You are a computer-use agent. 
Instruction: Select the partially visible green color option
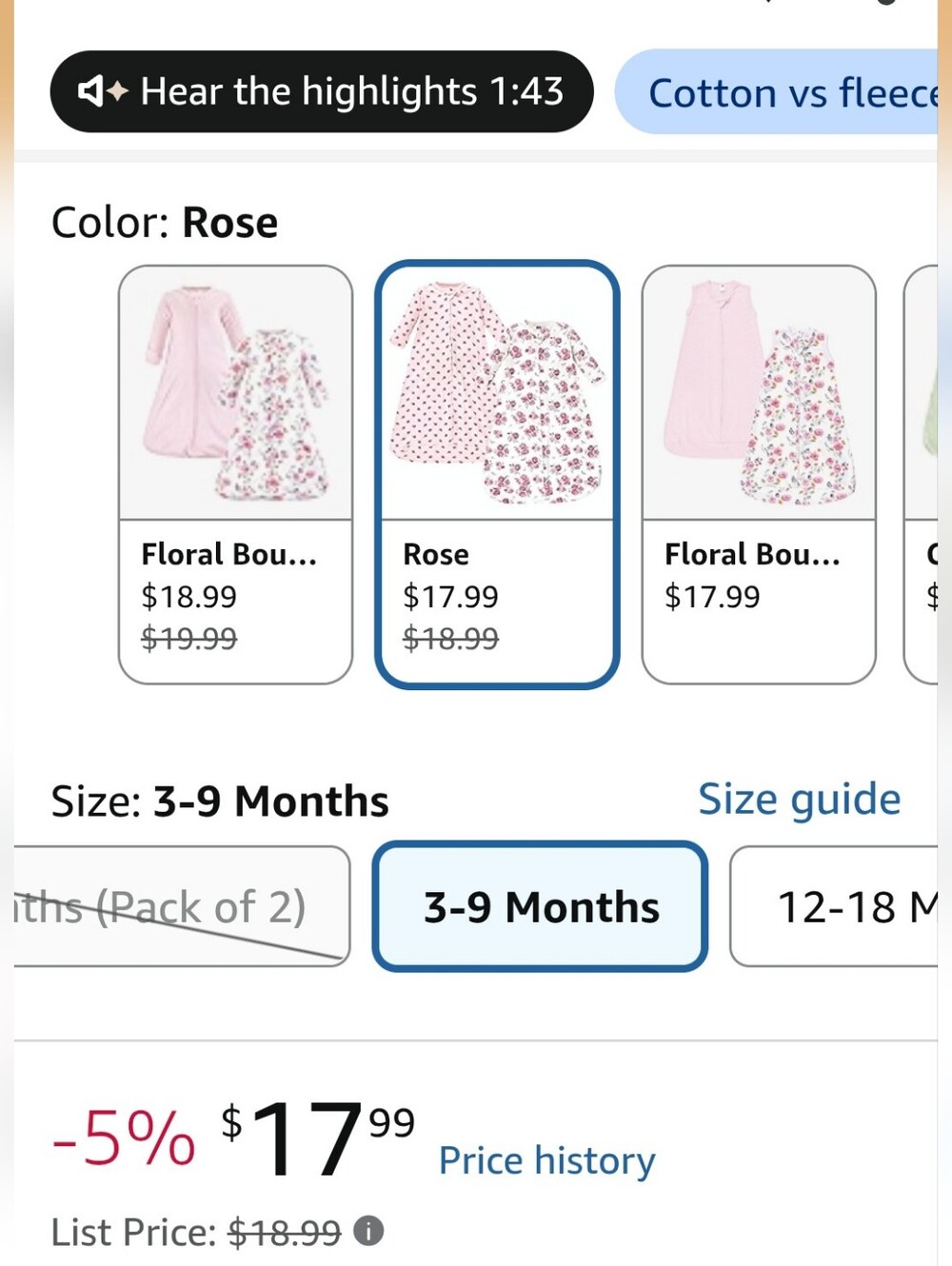tap(922, 474)
